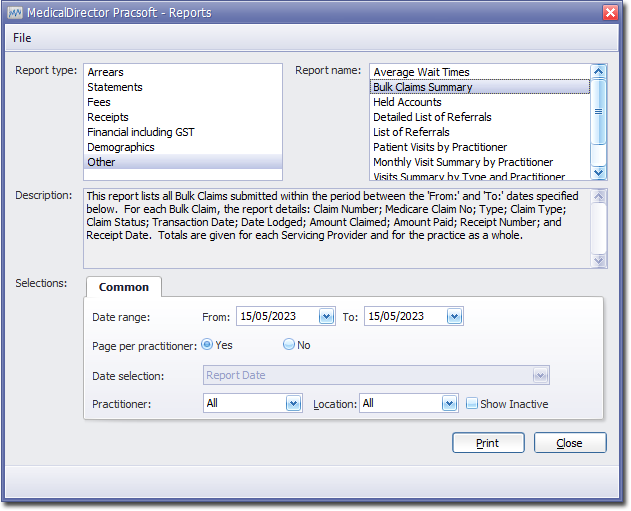
Task: Click the Print button
Action: (488, 443)
